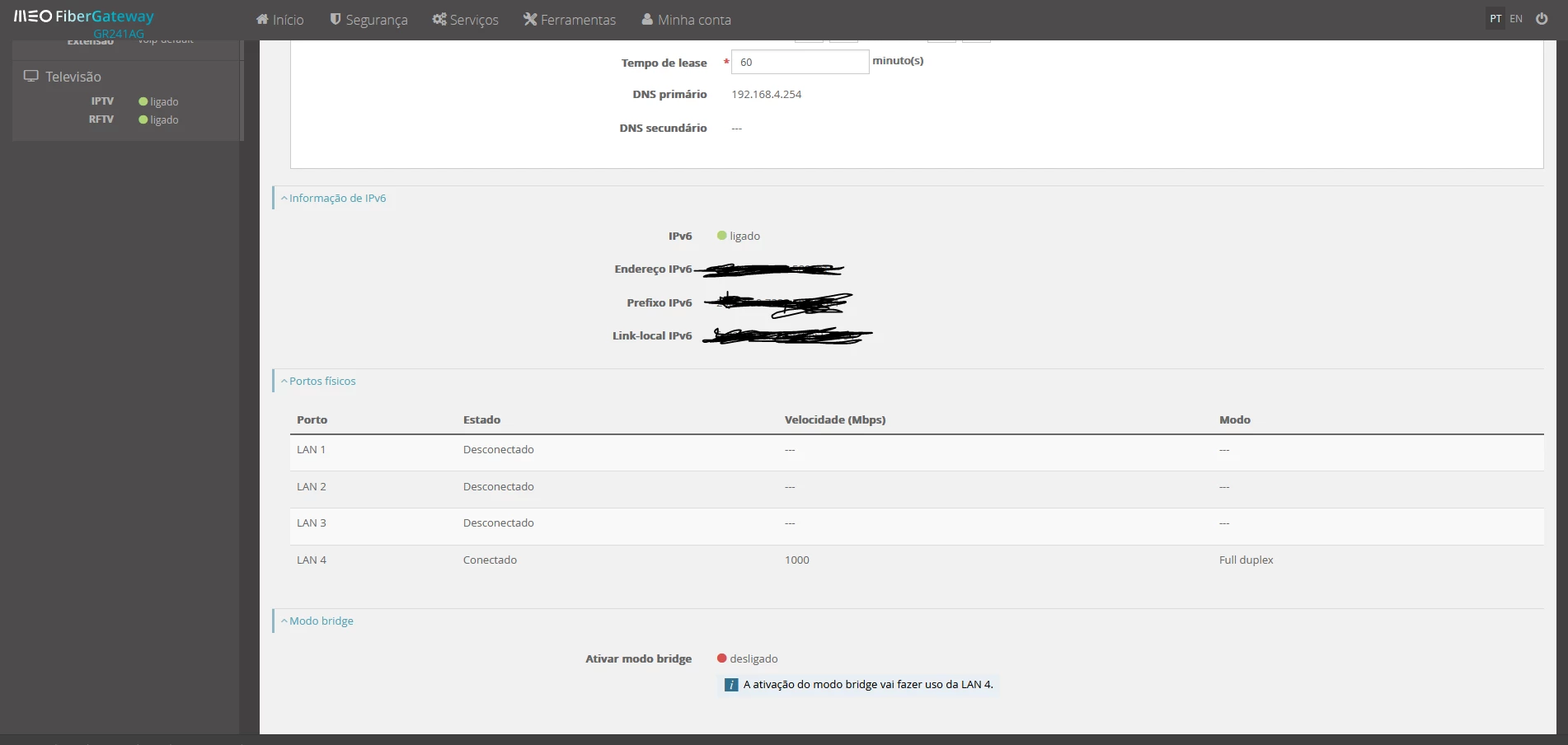Screen dimensions: 1568x745
Task: Click the LAN 4 Conectado status
Action: pyautogui.click(x=491, y=560)
